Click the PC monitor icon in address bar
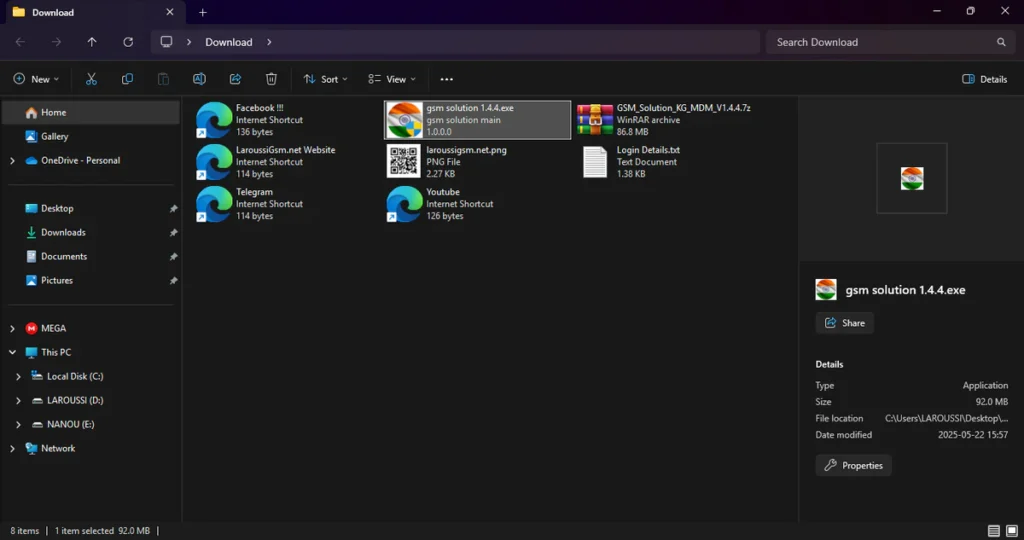The width and height of the screenshot is (1024, 540). coord(167,42)
